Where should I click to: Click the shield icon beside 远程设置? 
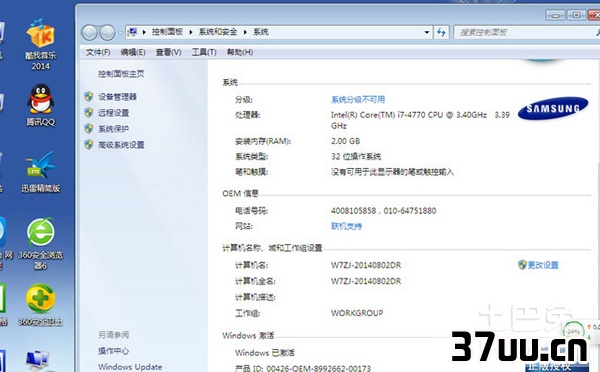tap(89, 113)
